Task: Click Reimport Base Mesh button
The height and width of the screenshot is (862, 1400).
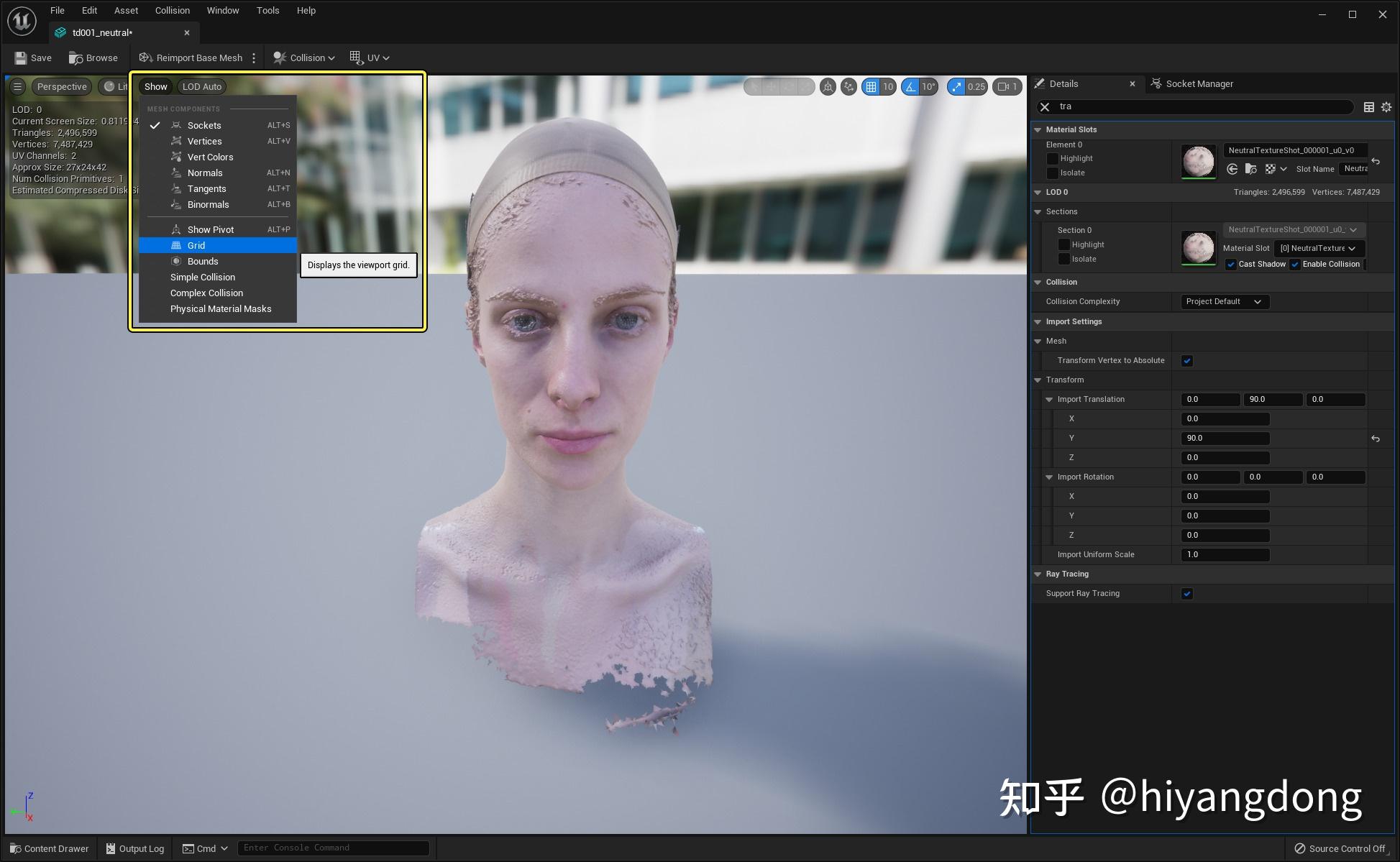Action: (x=191, y=58)
